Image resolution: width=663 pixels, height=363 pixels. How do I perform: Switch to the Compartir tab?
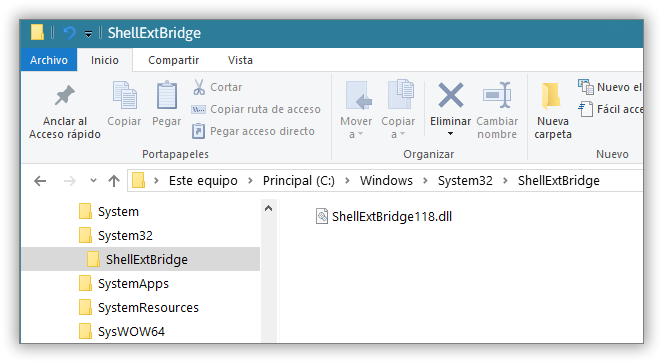point(173,60)
